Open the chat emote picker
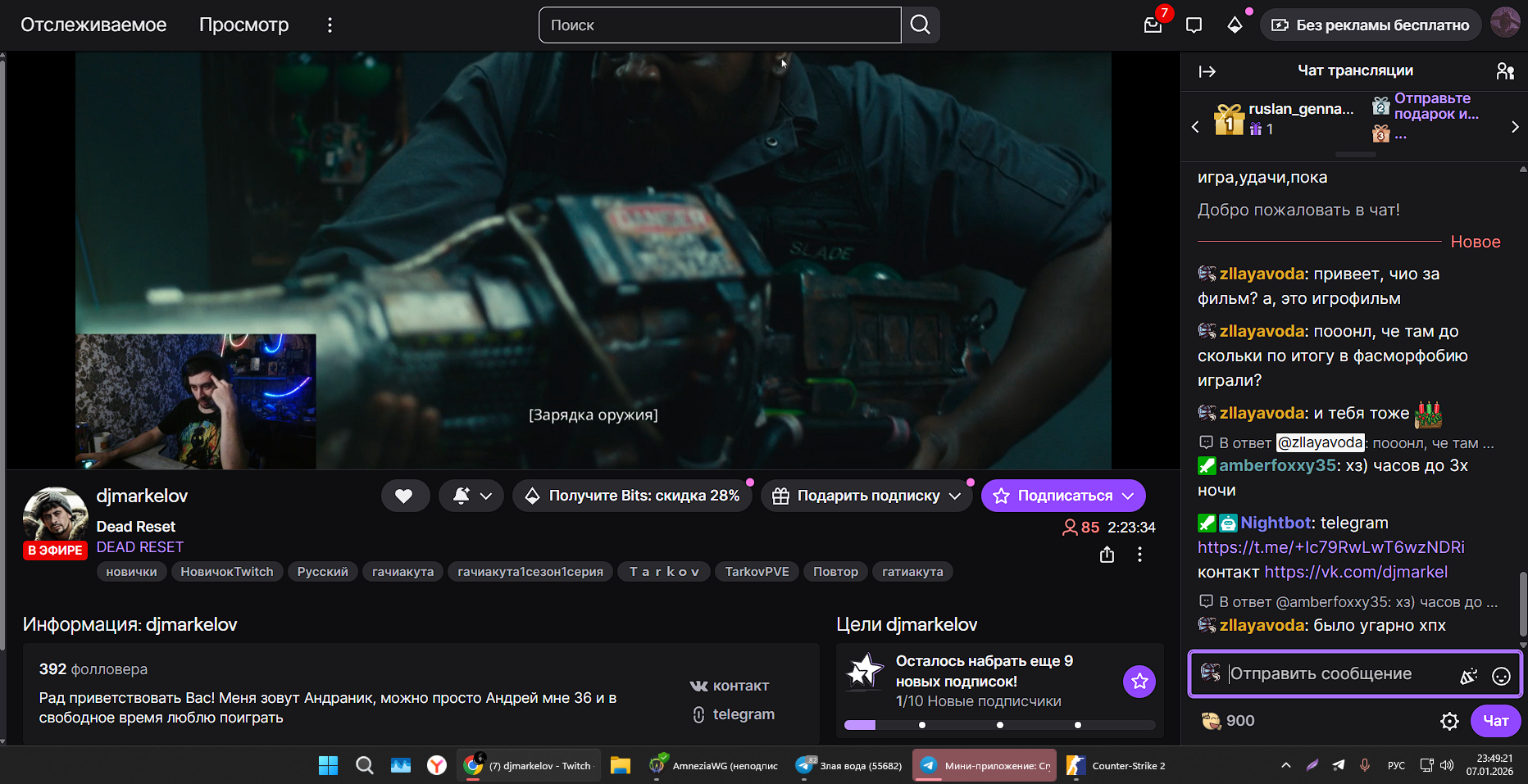Image resolution: width=1528 pixels, height=784 pixels. tap(1501, 676)
